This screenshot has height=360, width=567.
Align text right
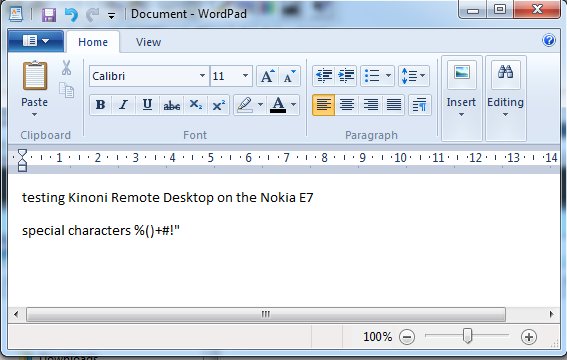click(370, 105)
